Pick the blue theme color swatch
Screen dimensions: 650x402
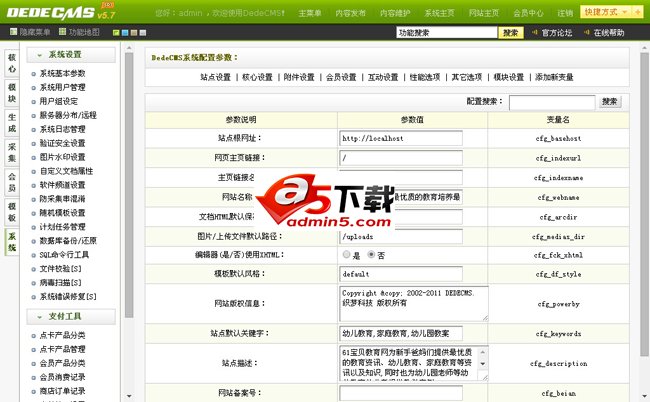(125, 33)
